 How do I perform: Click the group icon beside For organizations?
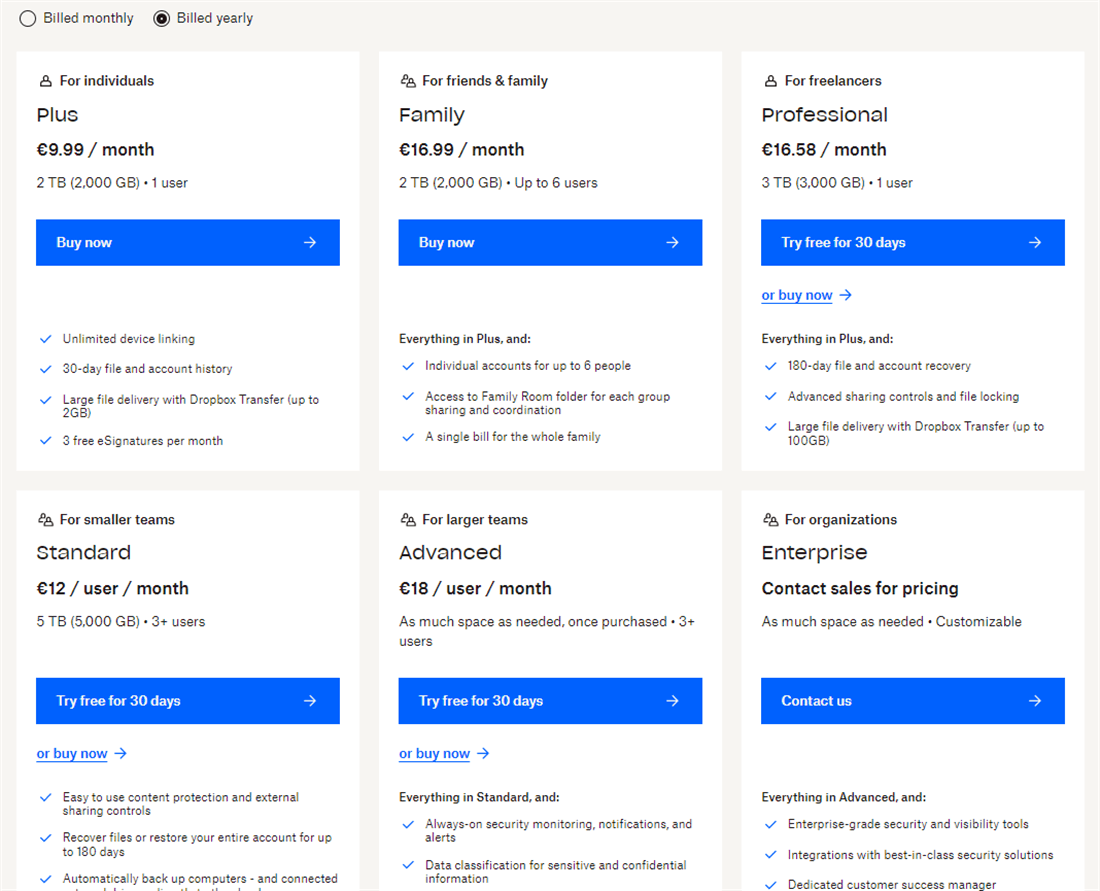[x=770, y=520]
